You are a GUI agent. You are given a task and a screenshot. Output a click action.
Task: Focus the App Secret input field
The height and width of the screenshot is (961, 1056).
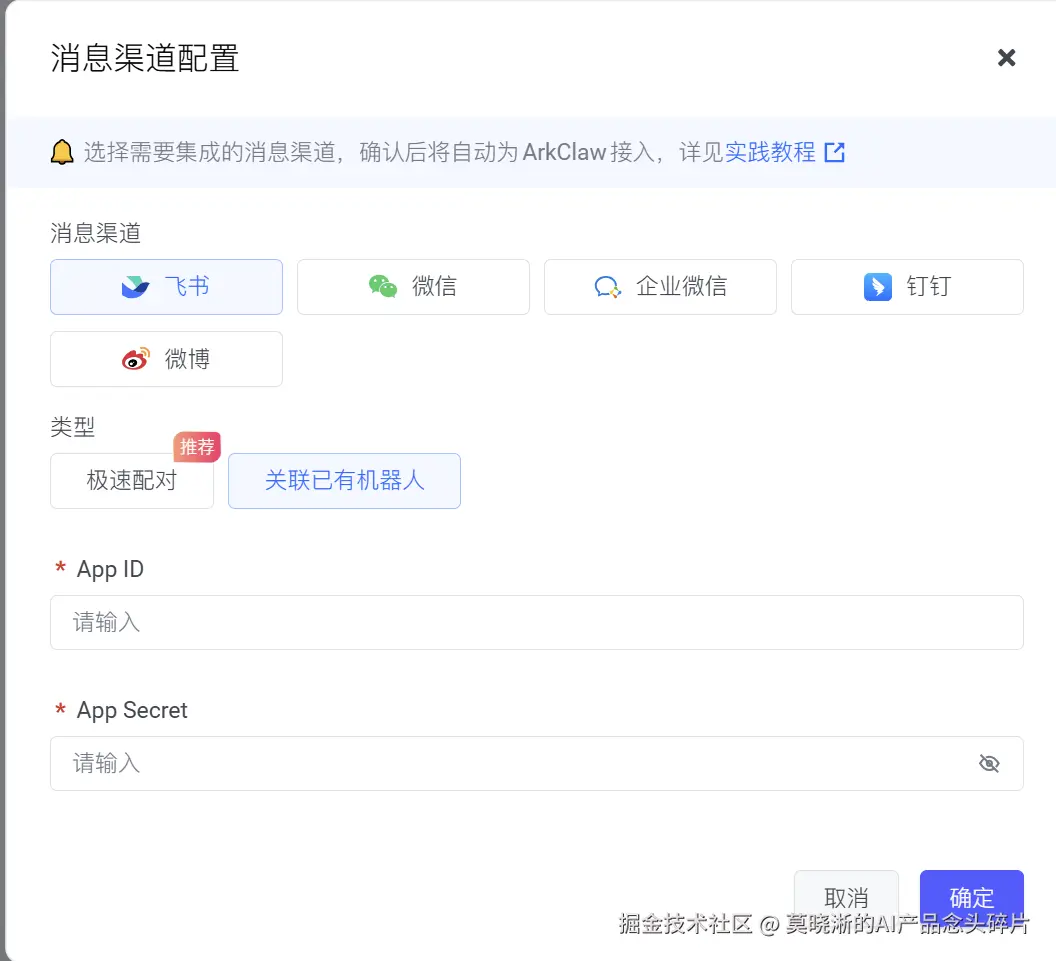537,764
